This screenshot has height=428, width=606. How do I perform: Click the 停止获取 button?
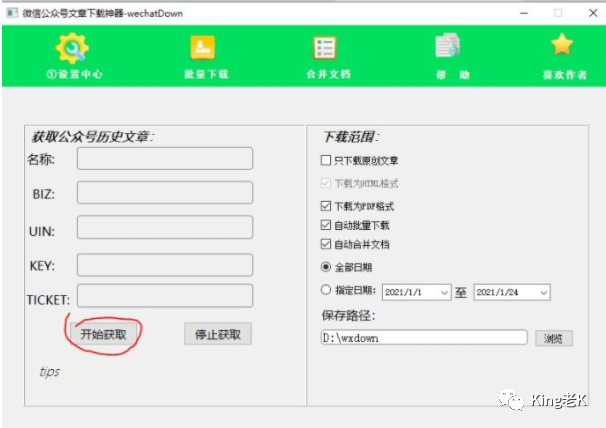(x=218, y=334)
